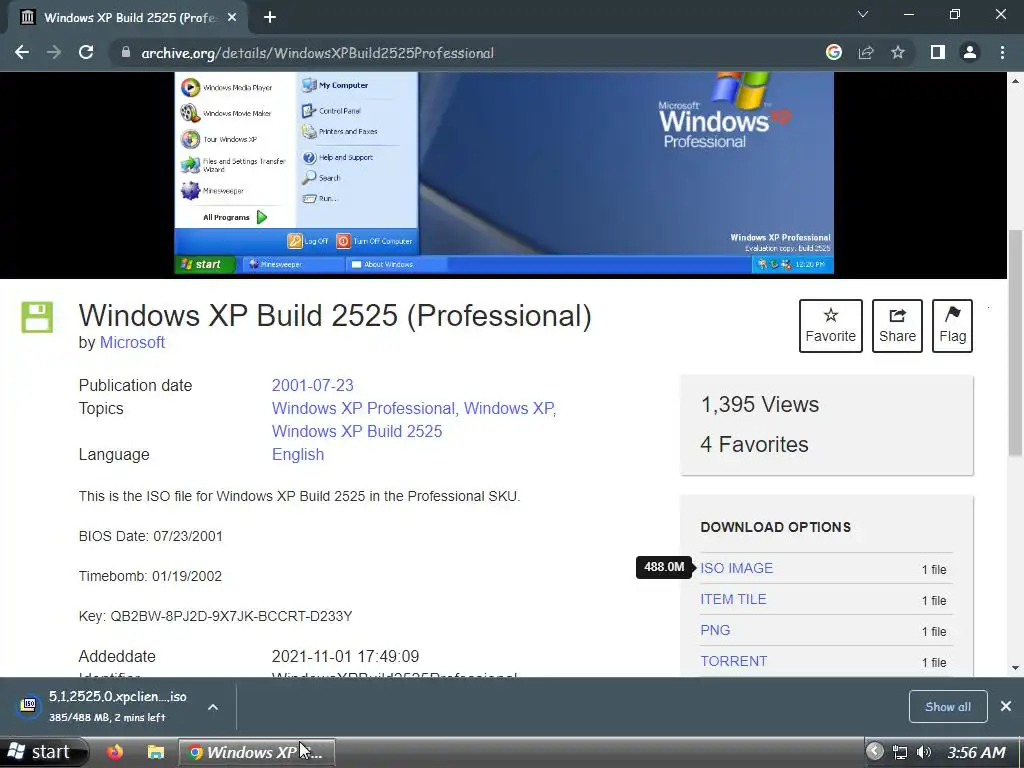Open the 2001-07-23 publication date link
This screenshot has height=768, width=1024.
(312, 385)
